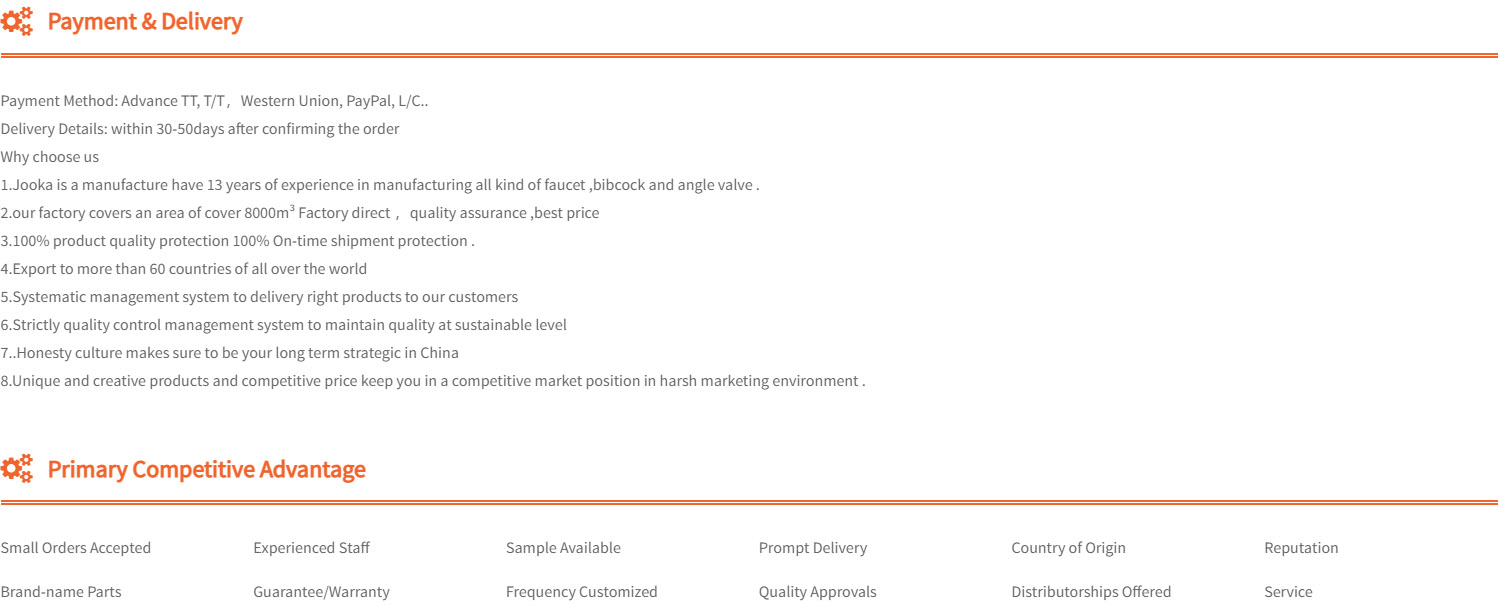
Task: Click the Quality Approvals item
Action: coord(818,592)
